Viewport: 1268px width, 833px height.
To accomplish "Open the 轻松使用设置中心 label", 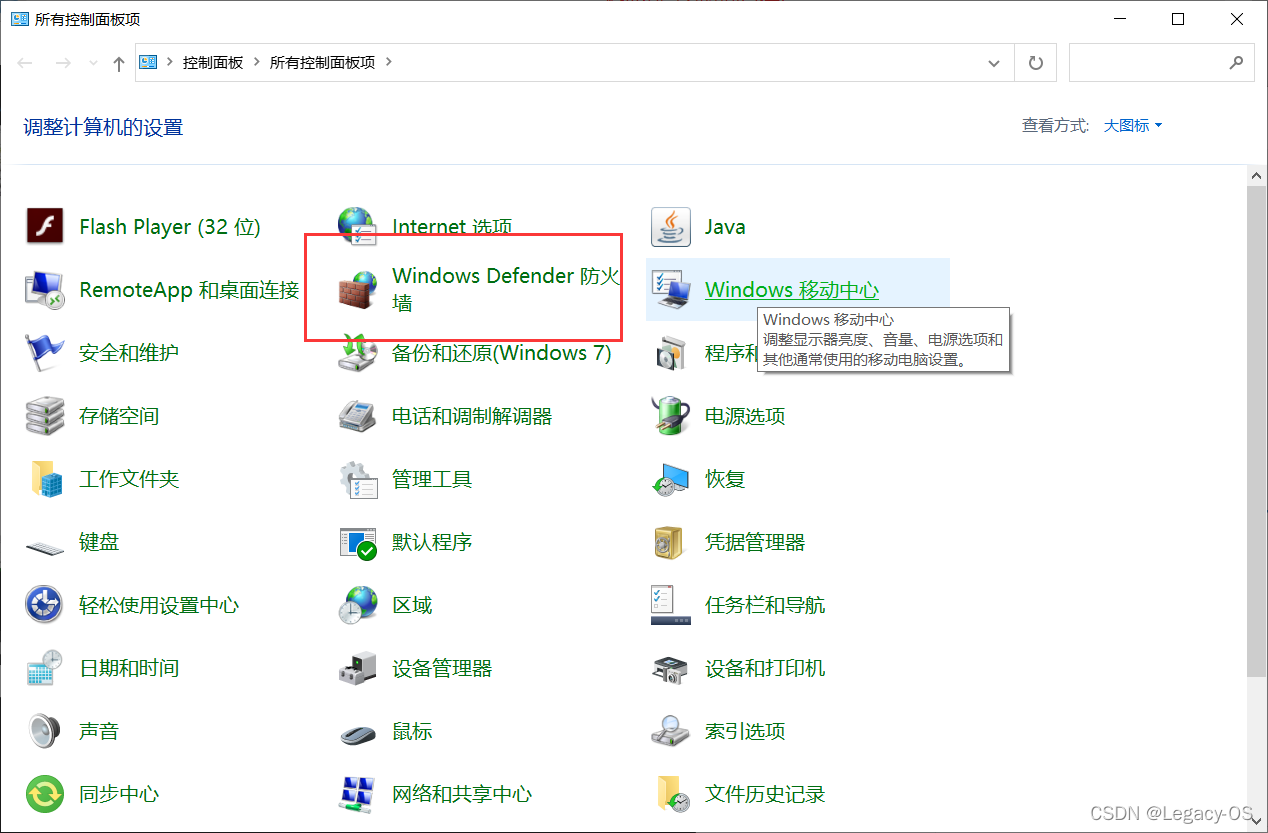I will (159, 605).
